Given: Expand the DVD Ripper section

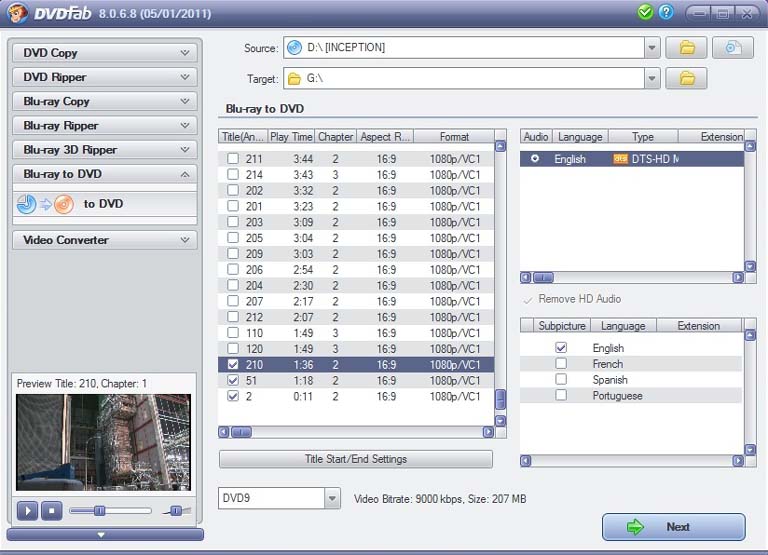Looking at the screenshot, I should (x=105, y=77).
